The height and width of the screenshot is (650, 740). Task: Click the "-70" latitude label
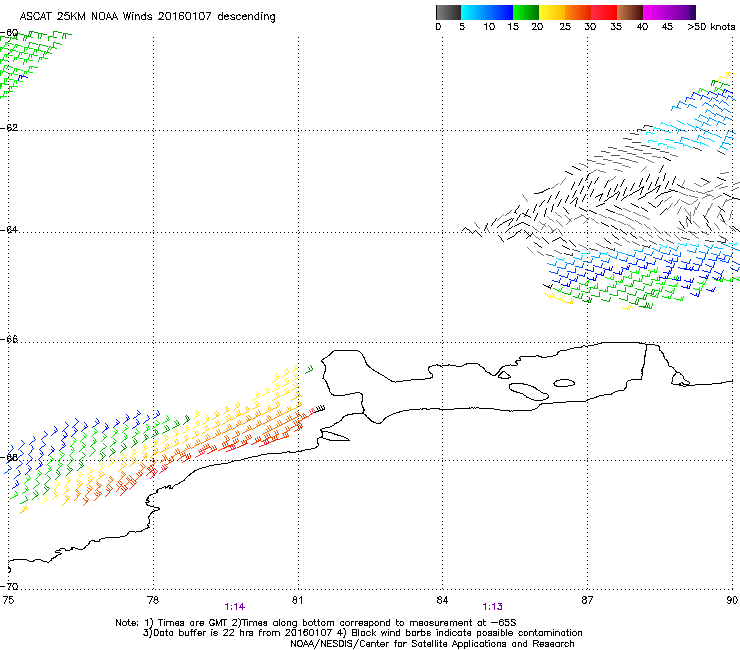(x=9, y=587)
